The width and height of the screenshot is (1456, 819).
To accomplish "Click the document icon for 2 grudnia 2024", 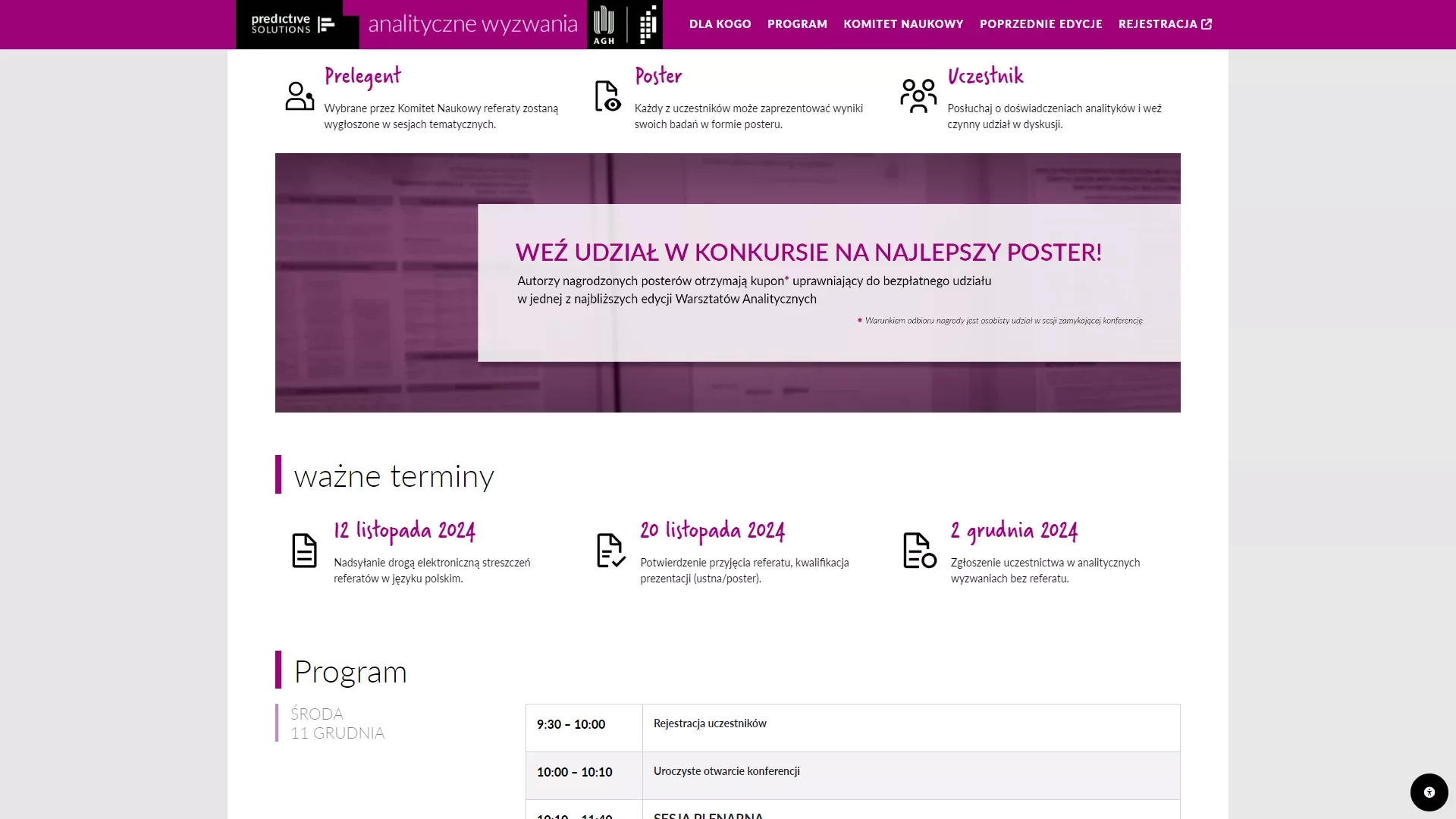I will point(919,551).
